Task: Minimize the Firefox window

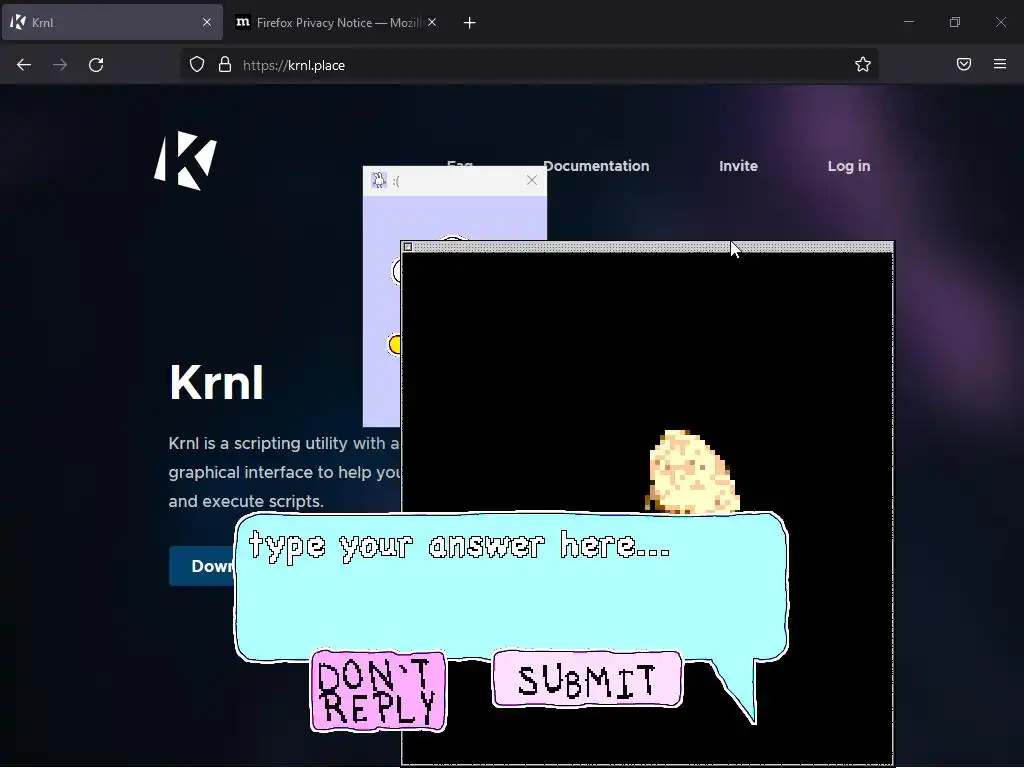Action: point(908,22)
